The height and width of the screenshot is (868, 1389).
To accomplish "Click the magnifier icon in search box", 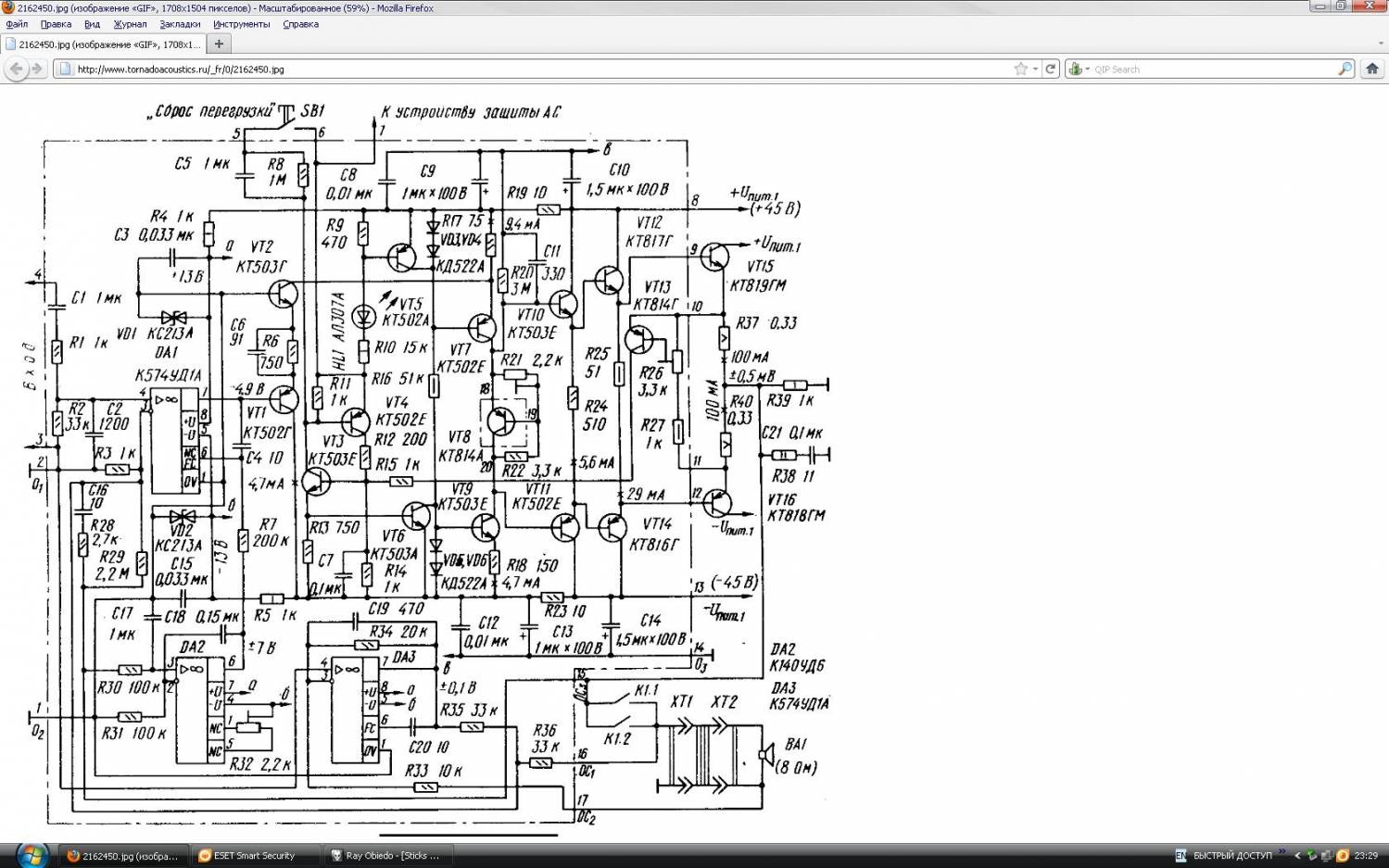I will click(1345, 69).
